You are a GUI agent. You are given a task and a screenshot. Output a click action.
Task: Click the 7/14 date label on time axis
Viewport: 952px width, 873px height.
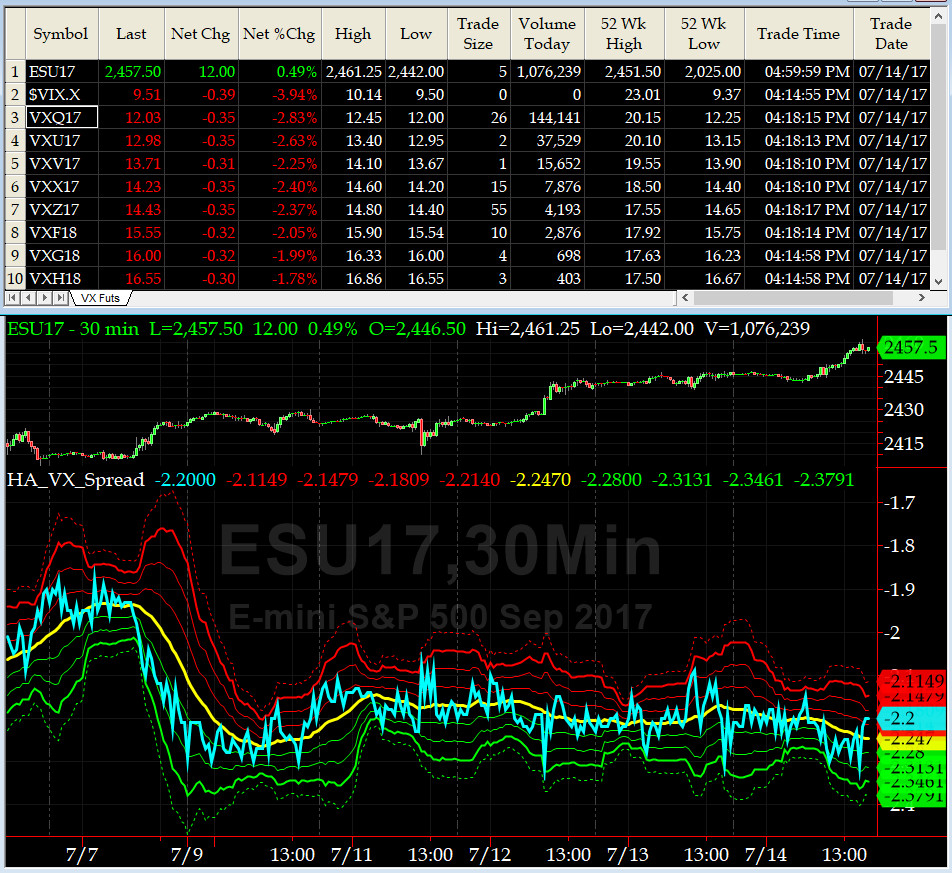(x=766, y=855)
